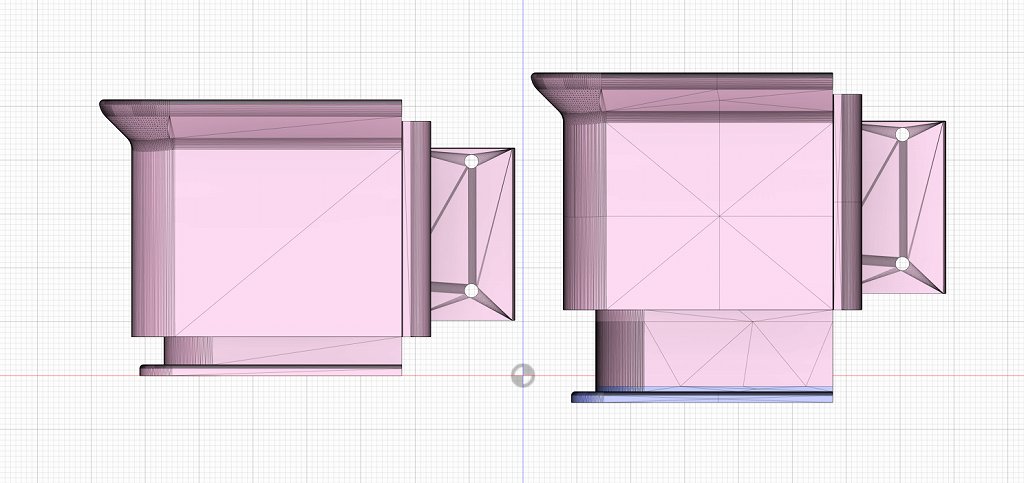Click the tall narrow bracket beside left model's body

coord(416,229)
